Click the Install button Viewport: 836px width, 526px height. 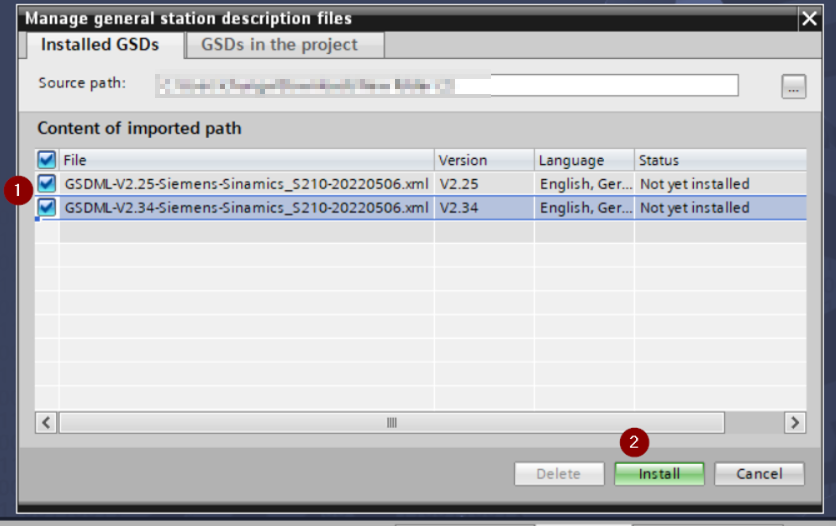coord(659,474)
